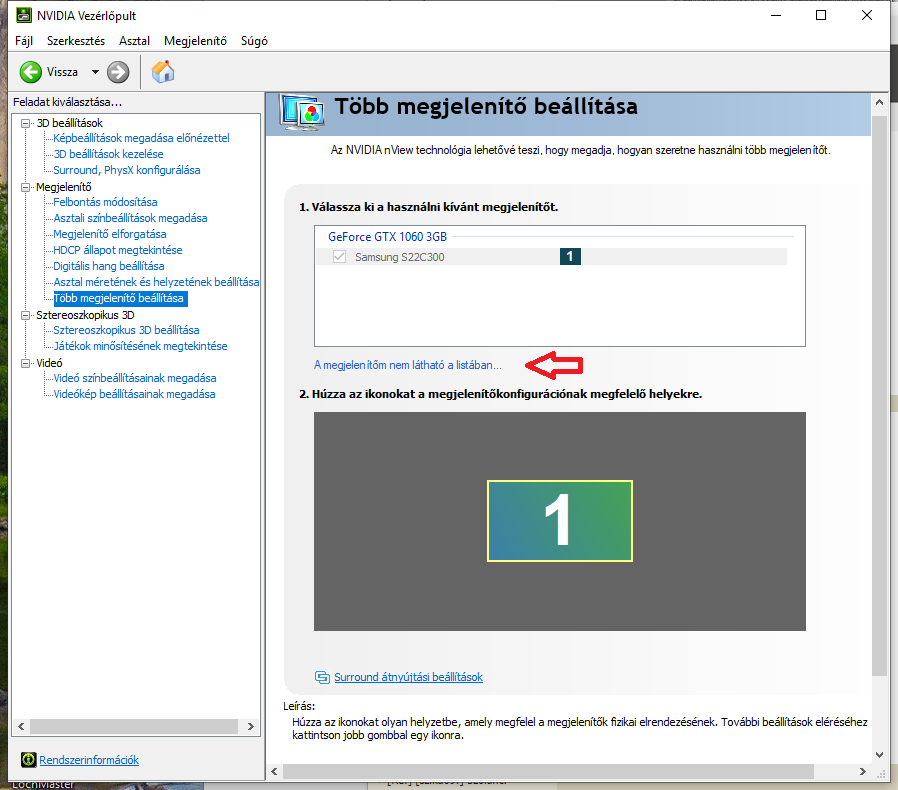Image resolution: width=898 pixels, height=790 pixels.
Task: Select Asztal méretének és helyzetének beállítása
Action: pos(156,282)
